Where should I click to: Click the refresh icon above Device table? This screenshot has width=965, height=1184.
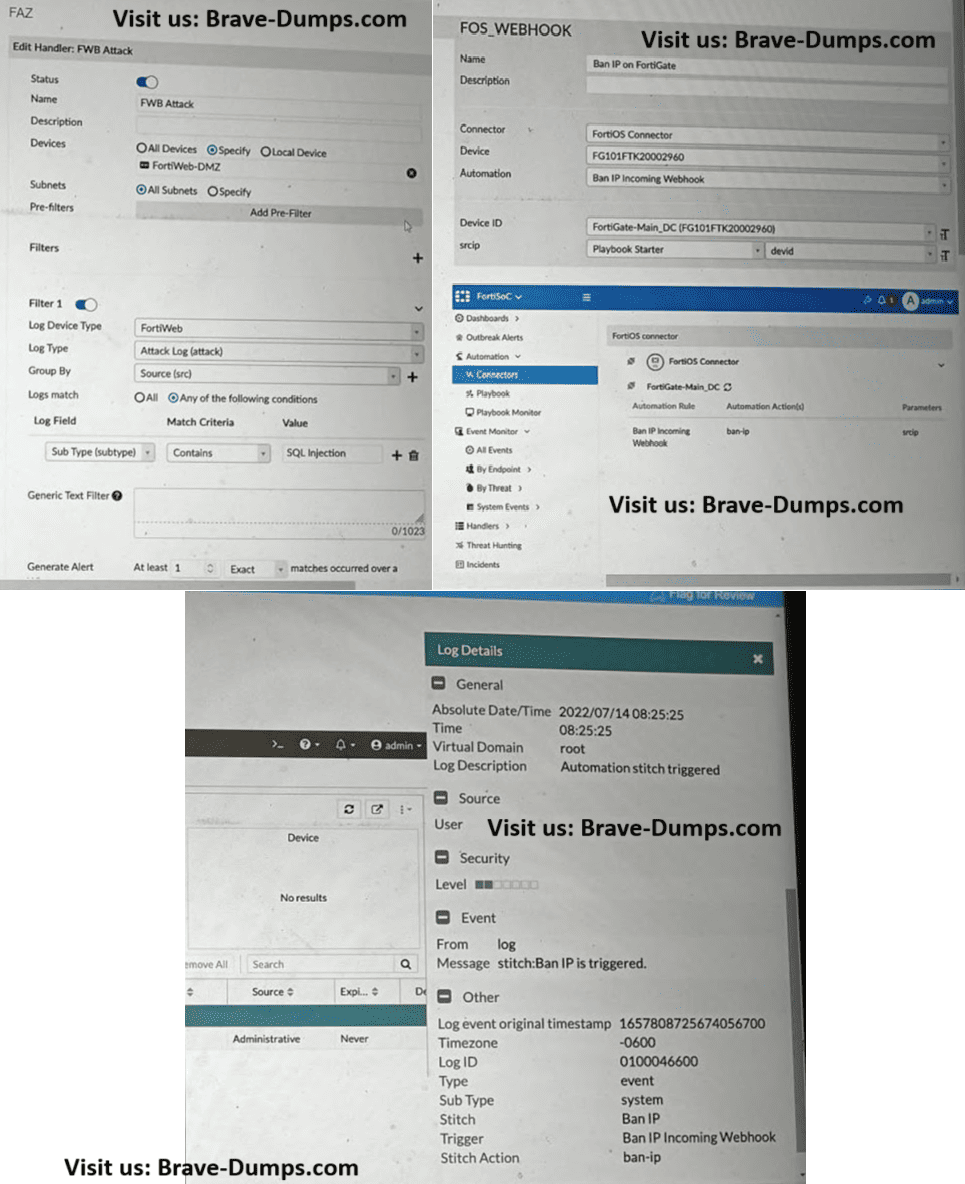348,810
